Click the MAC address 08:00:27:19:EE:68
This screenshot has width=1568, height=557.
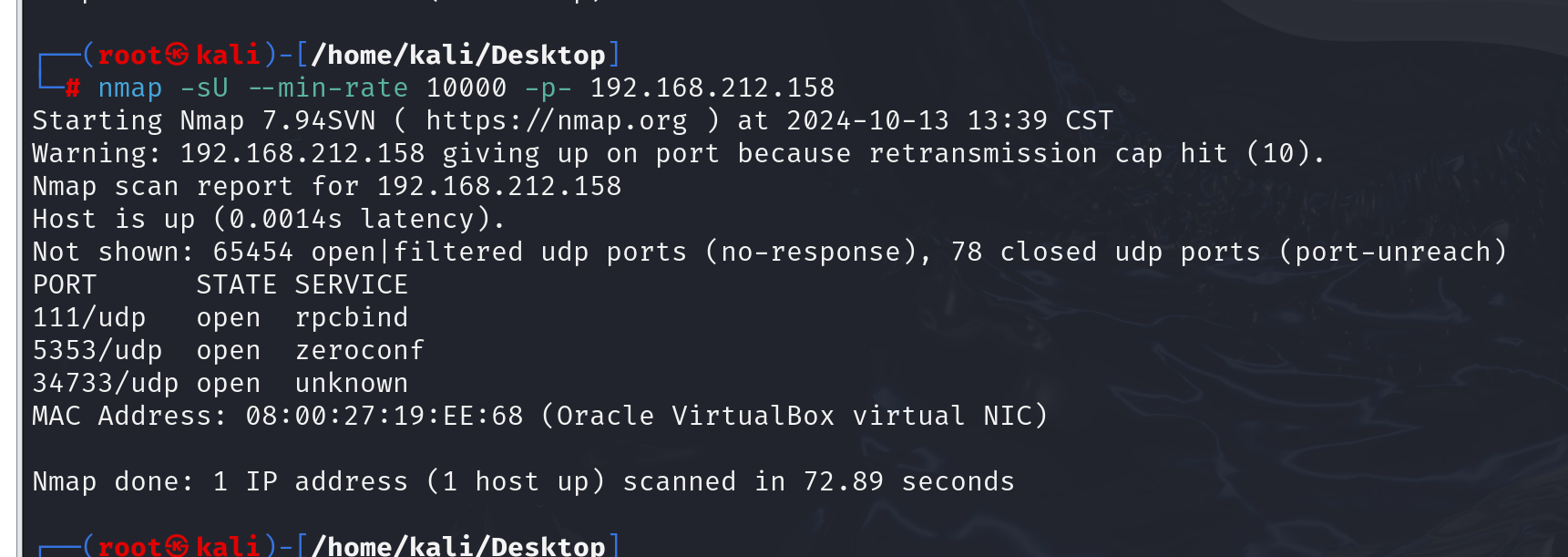point(384,416)
